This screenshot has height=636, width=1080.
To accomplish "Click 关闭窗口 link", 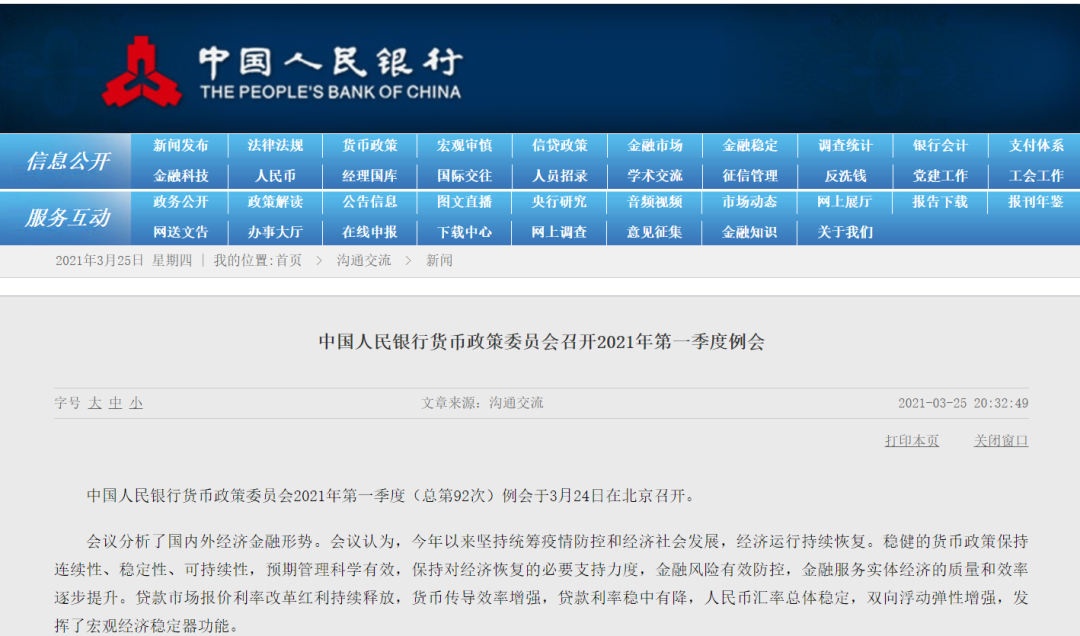I will point(1001,440).
